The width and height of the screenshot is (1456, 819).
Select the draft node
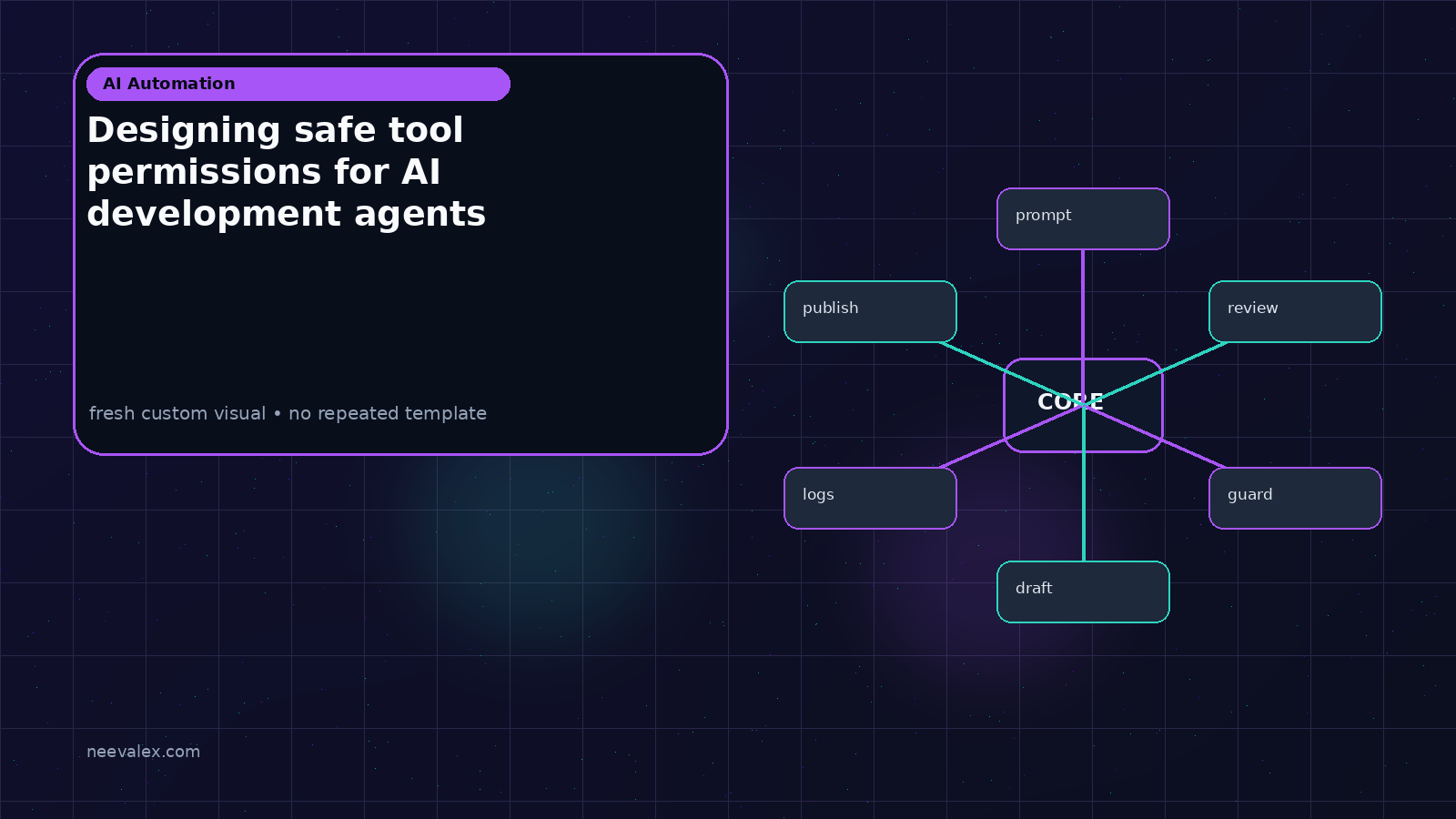click(1083, 591)
